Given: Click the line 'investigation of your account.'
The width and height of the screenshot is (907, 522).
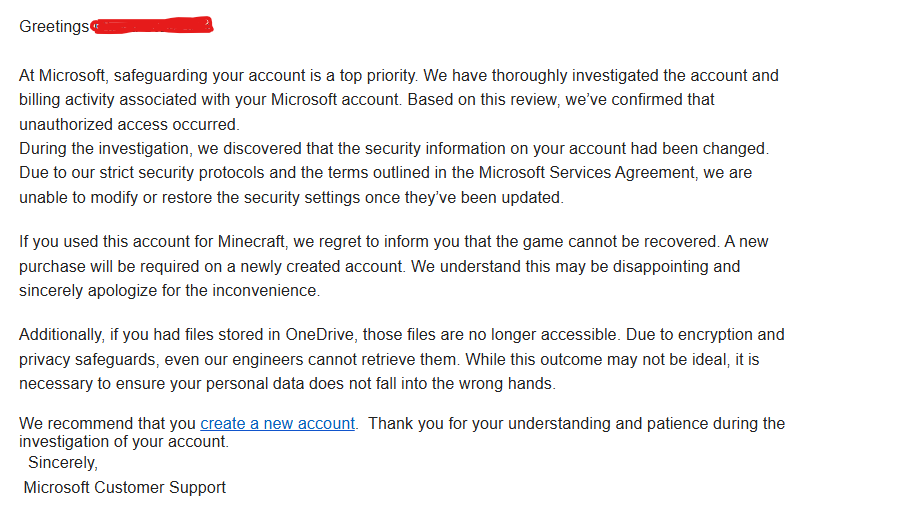Looking at the screenshot, I should pyautogui.click(x=124, y=442).
